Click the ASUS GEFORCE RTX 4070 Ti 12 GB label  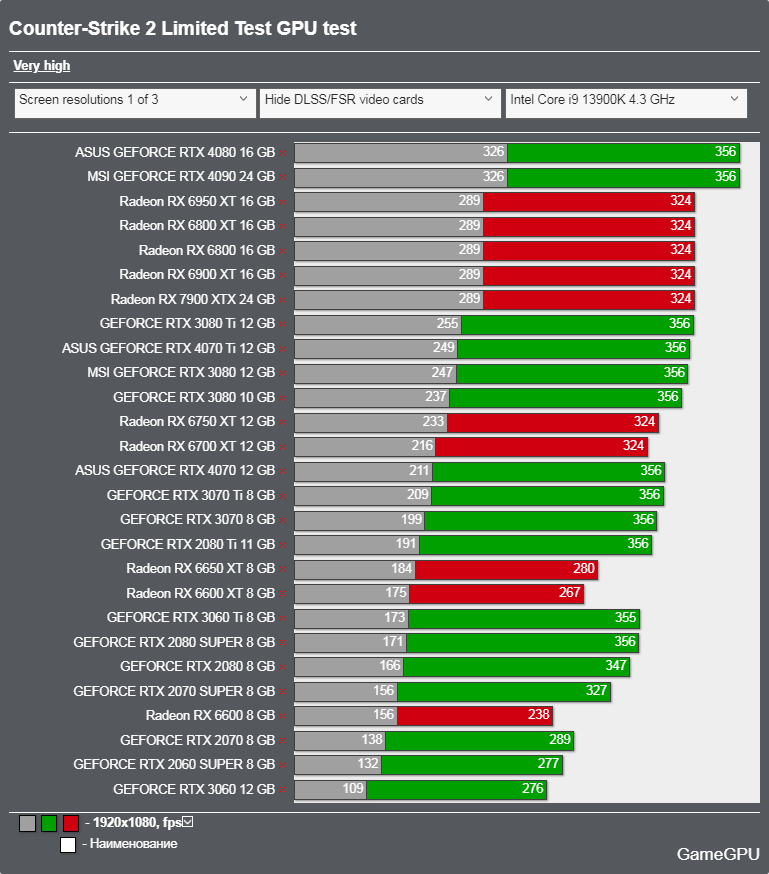click(x=168, y=348)
